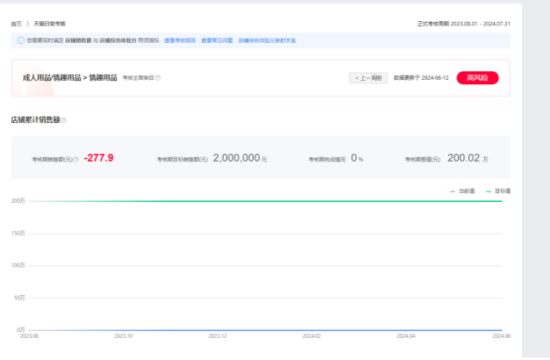Open the third blue link about the experience score mapping
The height and width of the screenshot is (360, 550).
pyautogui.click(x=267, y=41)
